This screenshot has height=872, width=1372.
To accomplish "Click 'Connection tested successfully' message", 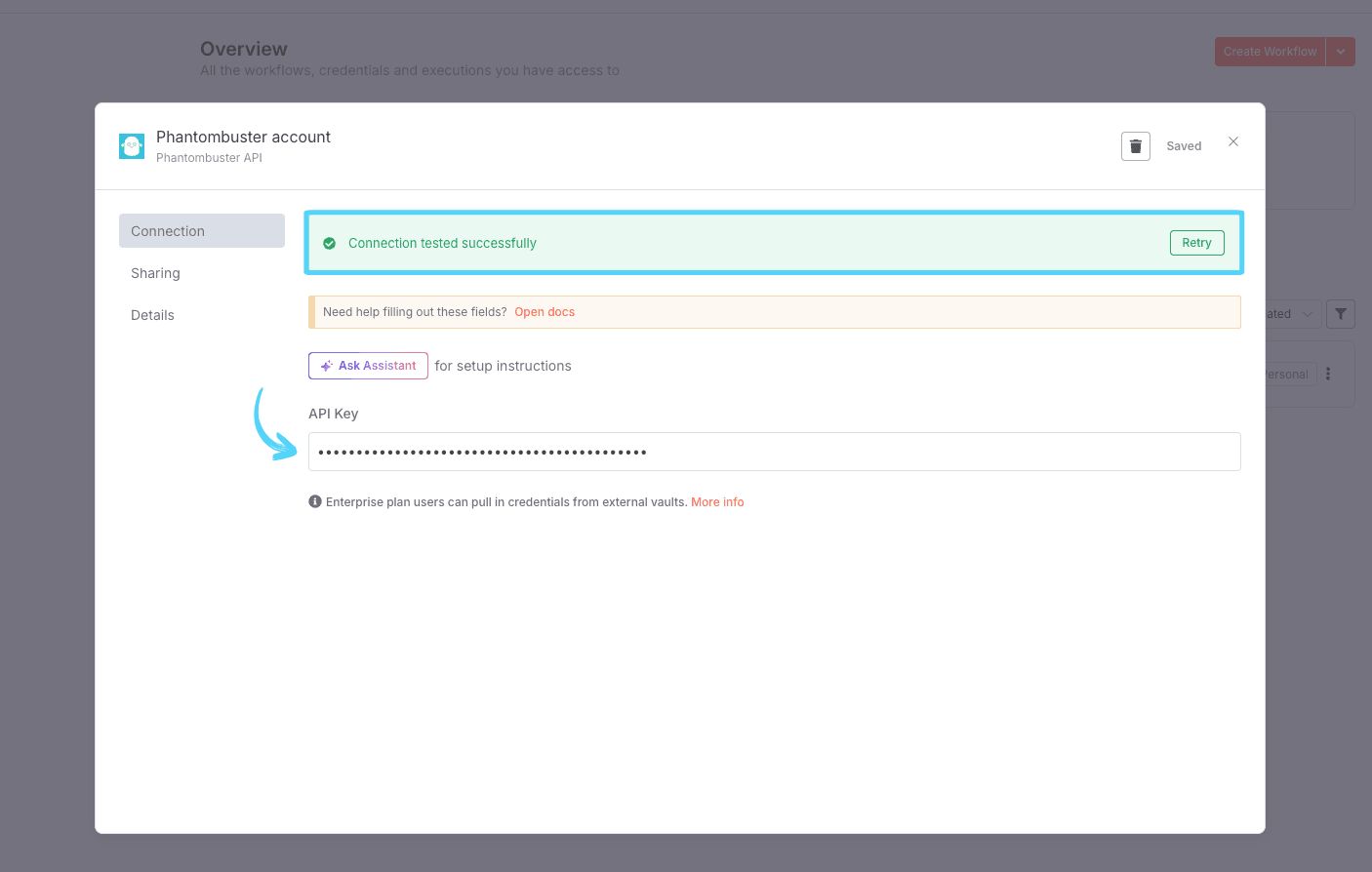I will click(442, 243).
